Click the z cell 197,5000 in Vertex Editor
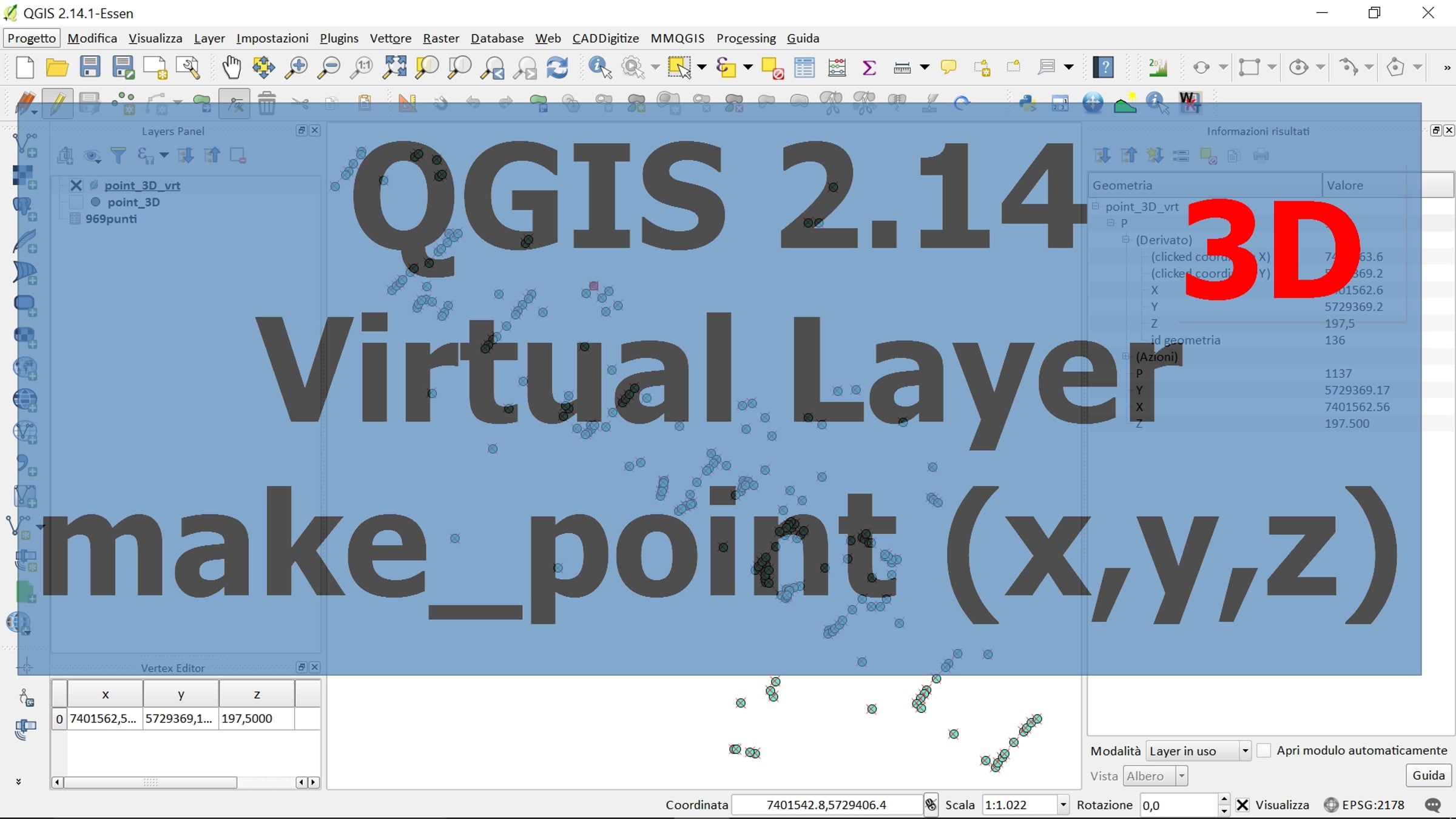This screenshot has width=1456, height=819. point(257,718)
